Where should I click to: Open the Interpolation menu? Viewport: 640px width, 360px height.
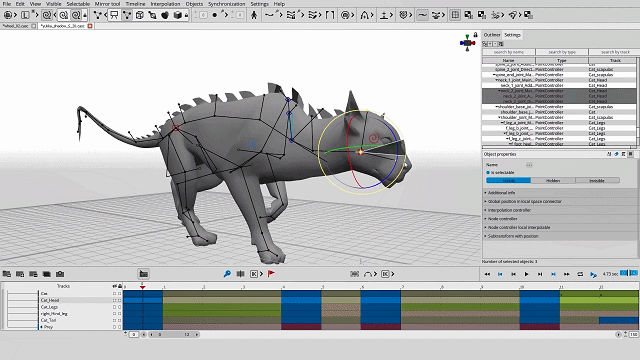165,4
